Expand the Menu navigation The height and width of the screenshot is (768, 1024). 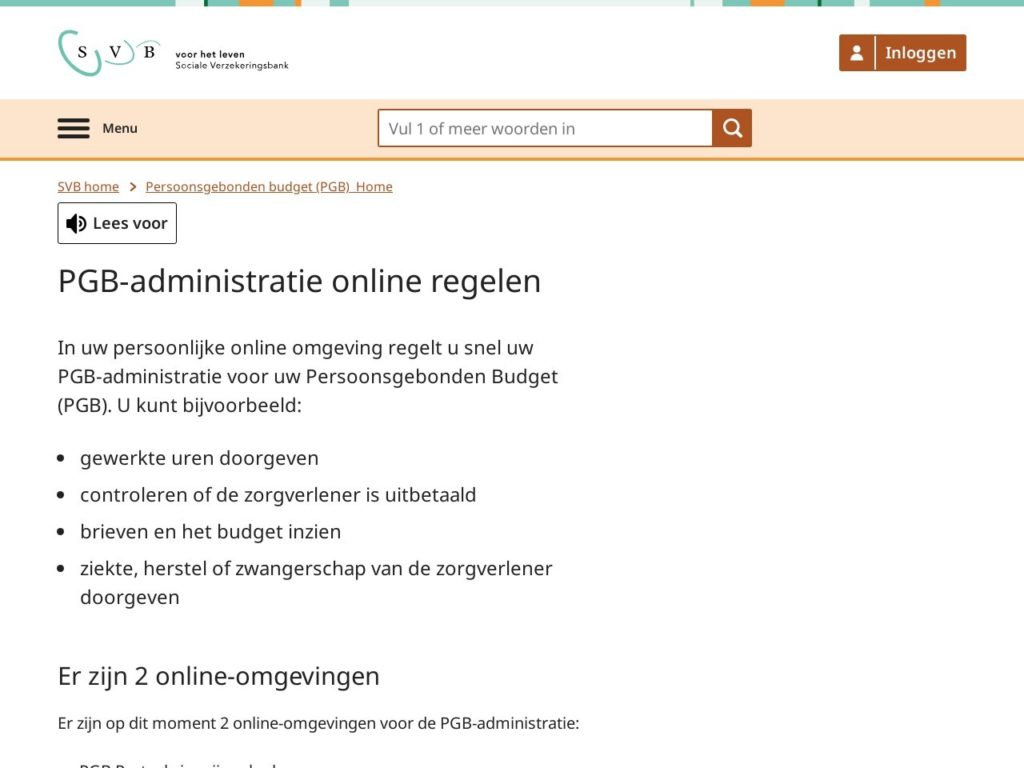click(x=97, y=127)
